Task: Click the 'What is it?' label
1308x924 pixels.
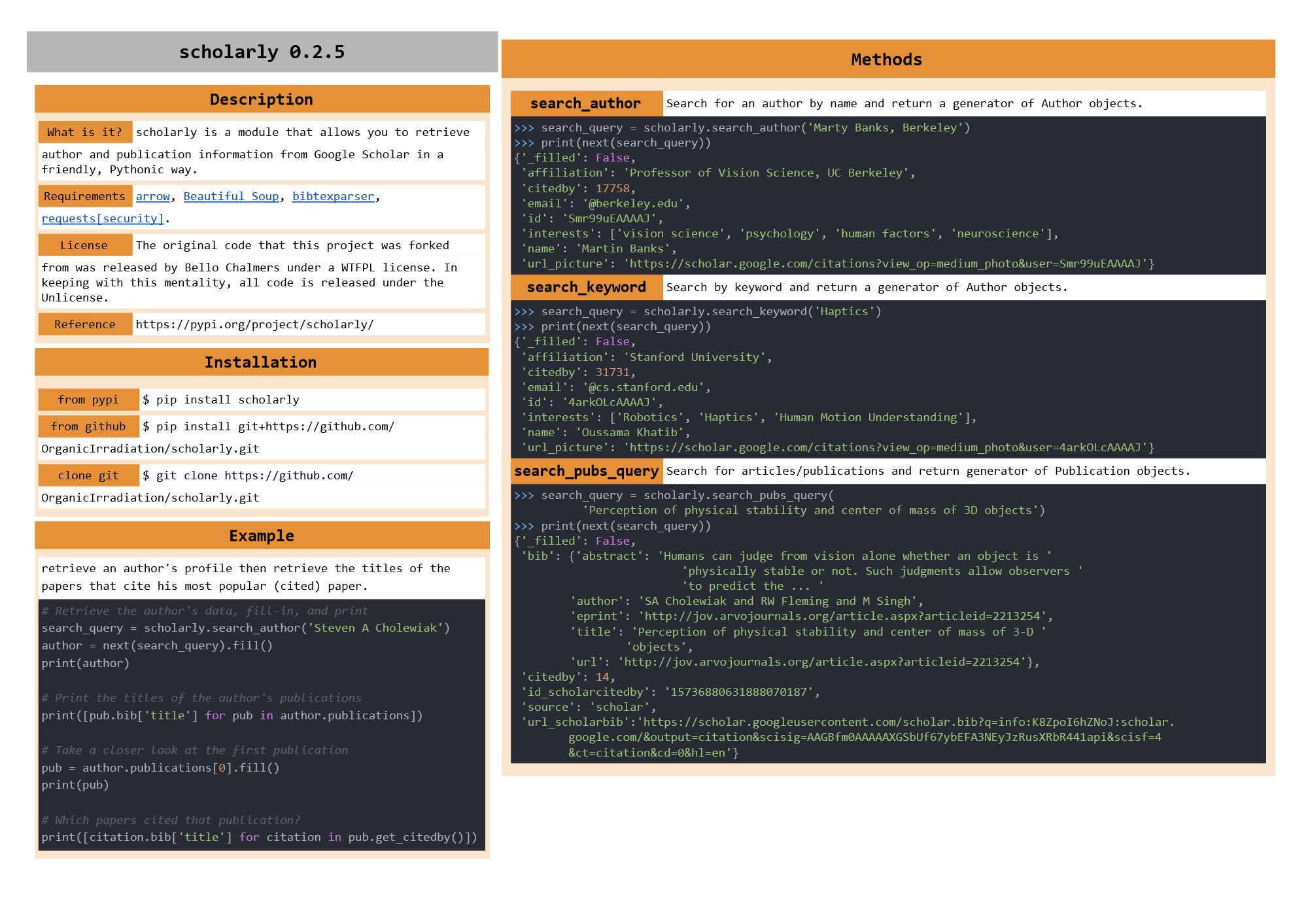Action: [x=85, y=132]
